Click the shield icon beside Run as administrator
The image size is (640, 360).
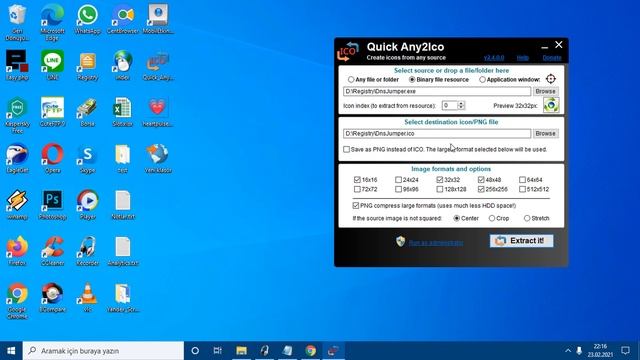(400, 241)
